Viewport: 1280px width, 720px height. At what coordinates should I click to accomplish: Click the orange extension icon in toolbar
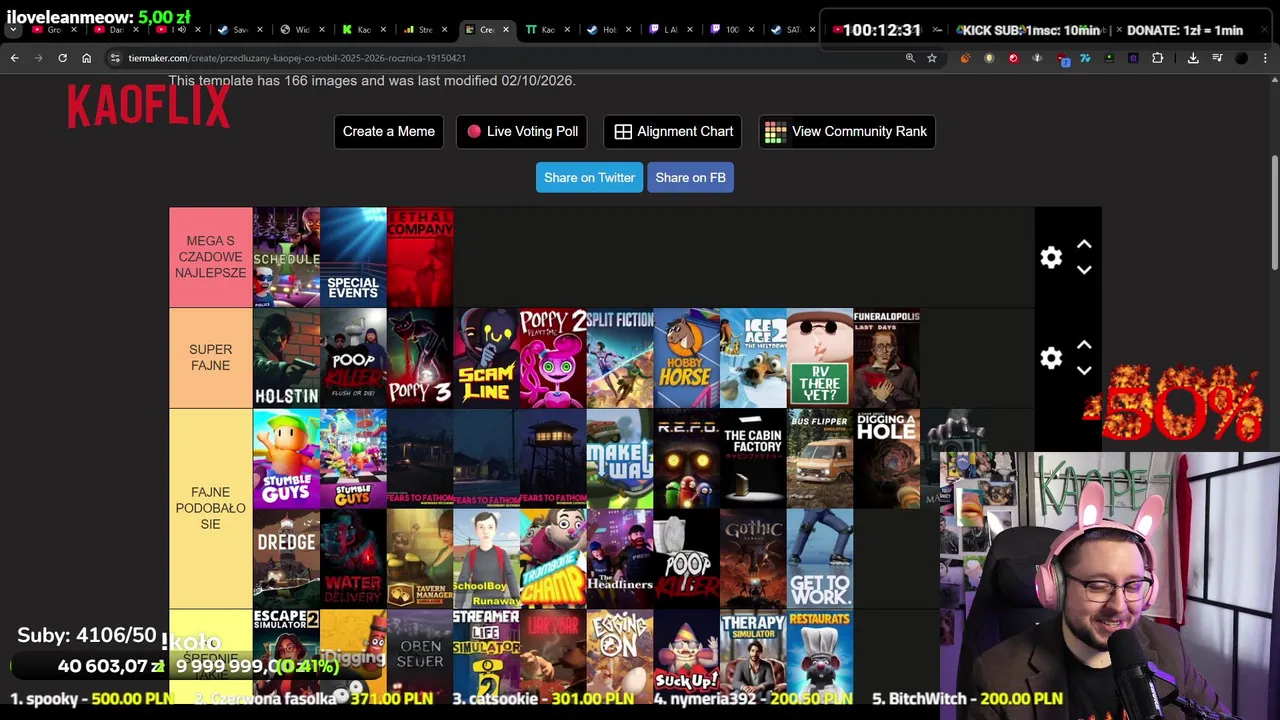point(965,58)
